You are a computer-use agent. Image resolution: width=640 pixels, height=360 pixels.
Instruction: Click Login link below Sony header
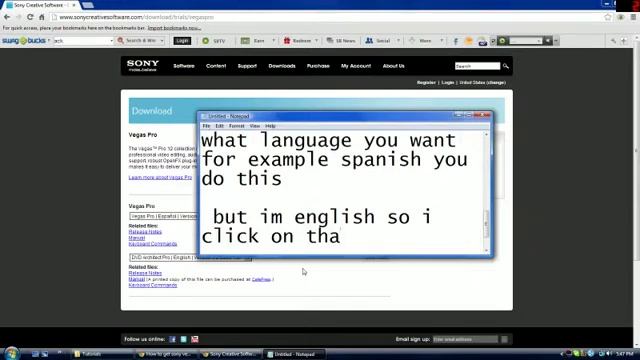point(447,82)
